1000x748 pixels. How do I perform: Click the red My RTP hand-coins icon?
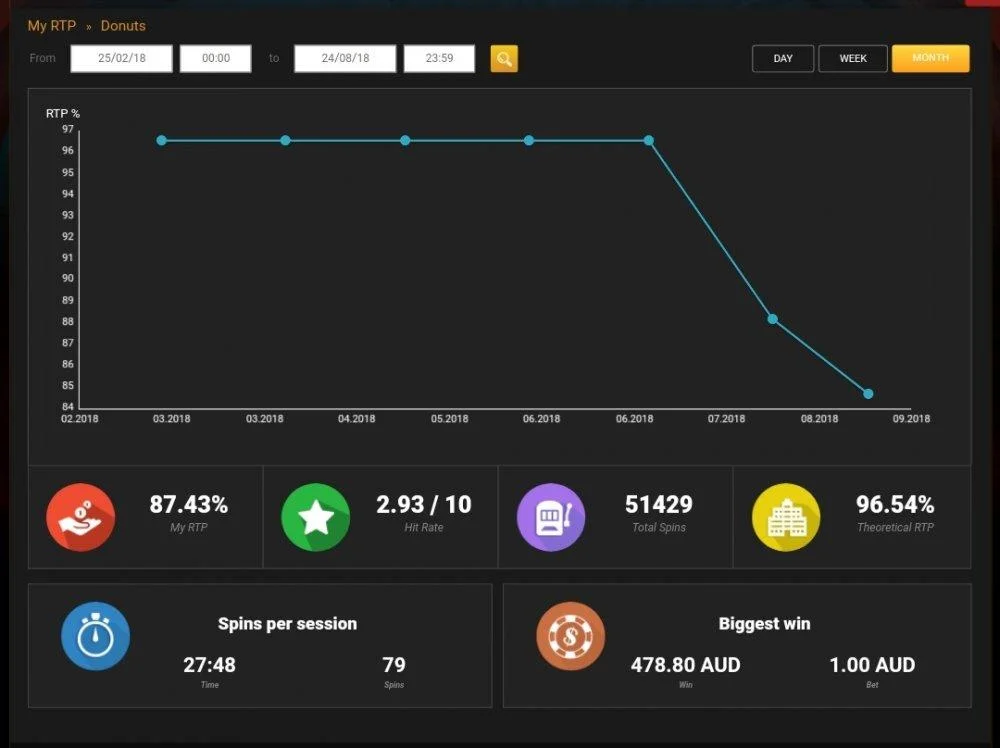tap(80, 517)
